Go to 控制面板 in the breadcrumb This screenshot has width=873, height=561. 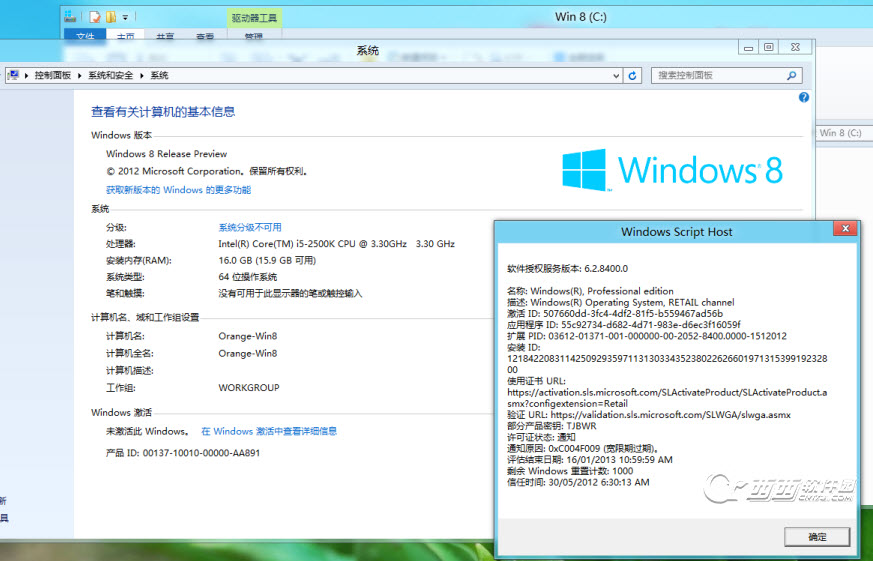click(53, 75)
